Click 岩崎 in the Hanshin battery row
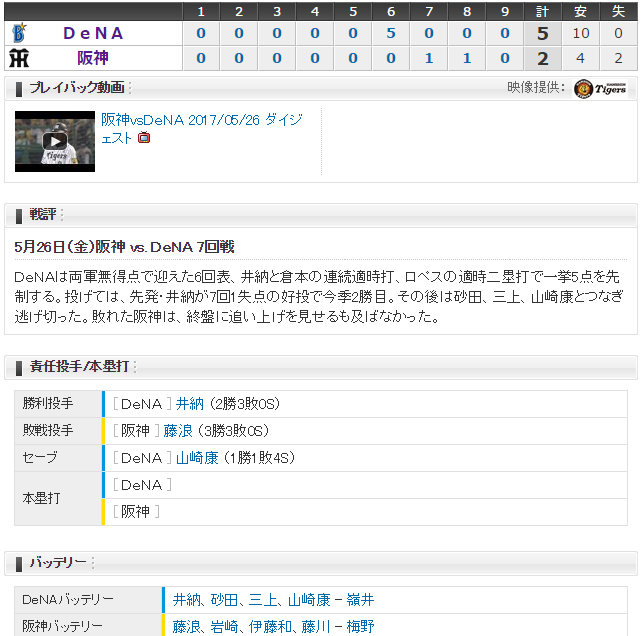Image resolution: width=642 pixels, height=636 pixels. 224,627
